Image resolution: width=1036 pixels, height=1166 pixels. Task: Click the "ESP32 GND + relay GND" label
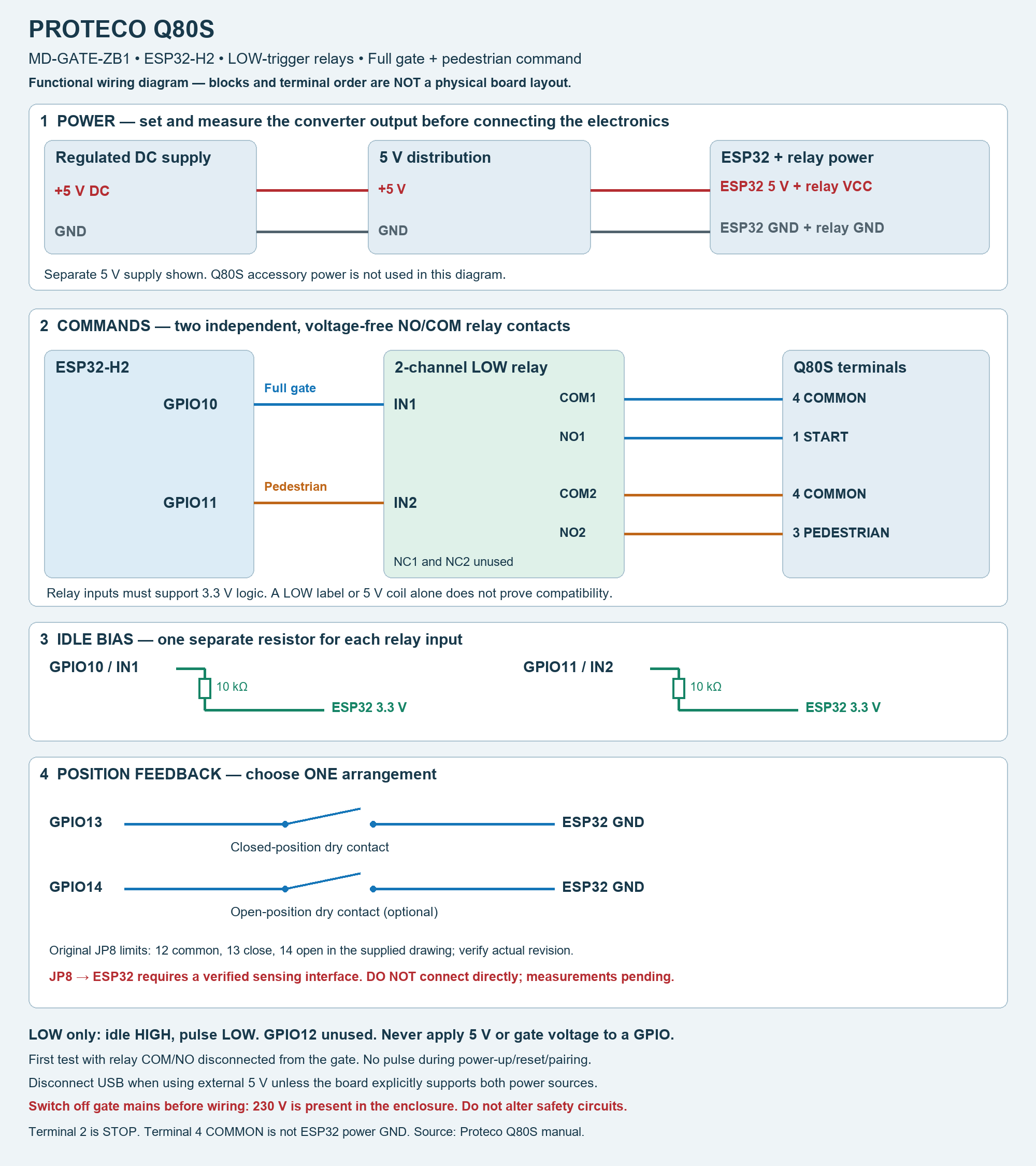point(802,228)
